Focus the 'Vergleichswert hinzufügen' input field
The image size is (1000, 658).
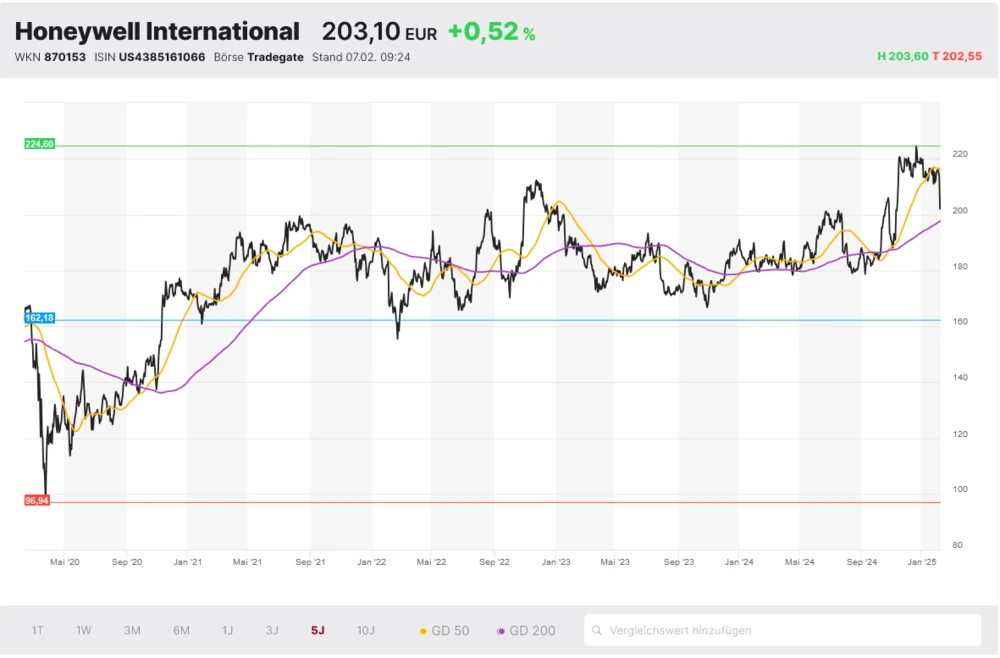tap(790, 631)
